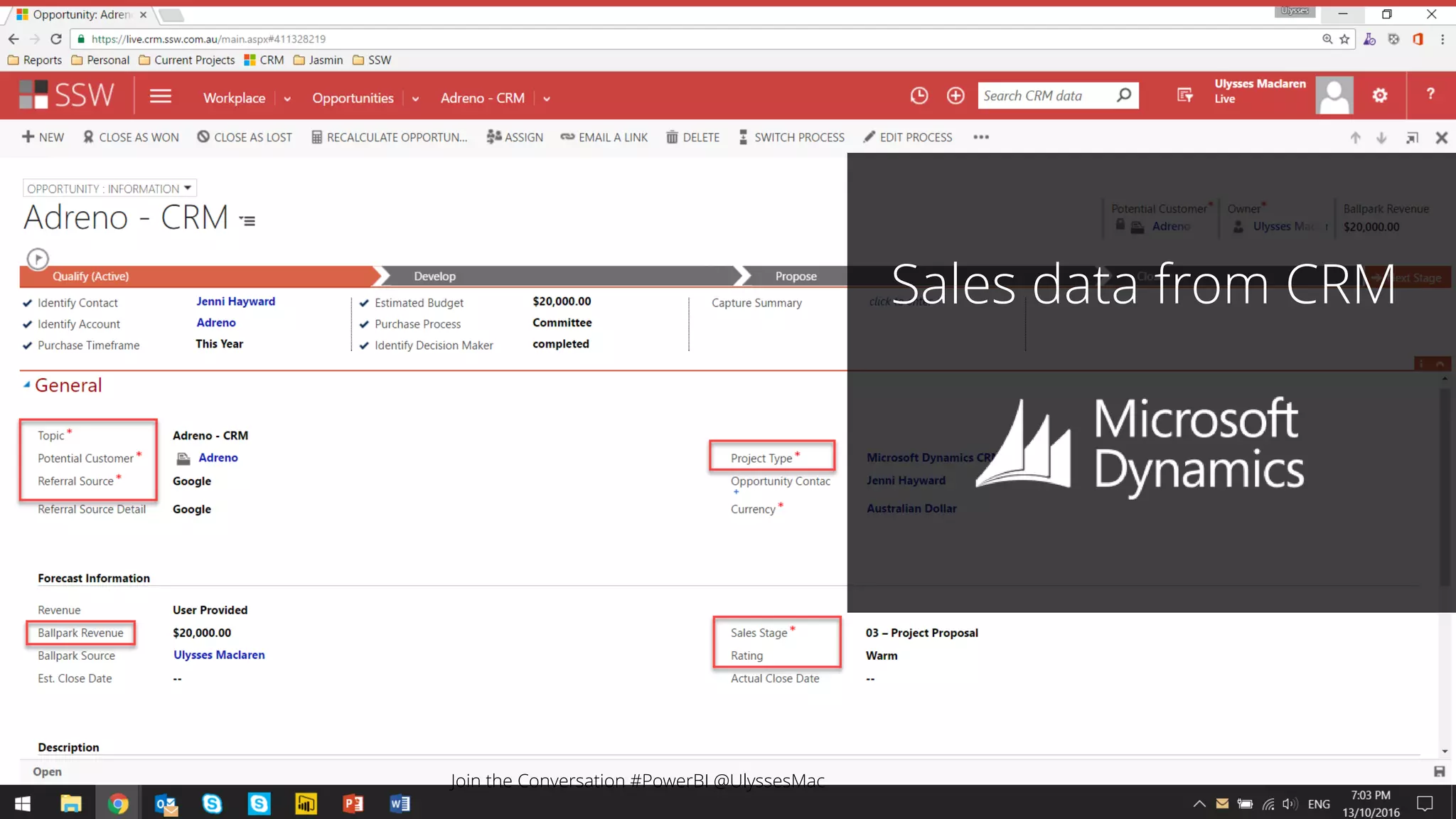This screenshot has width=1456, height=819.
Task: Open the hamburger navigation menu
Action: [161, 96]
